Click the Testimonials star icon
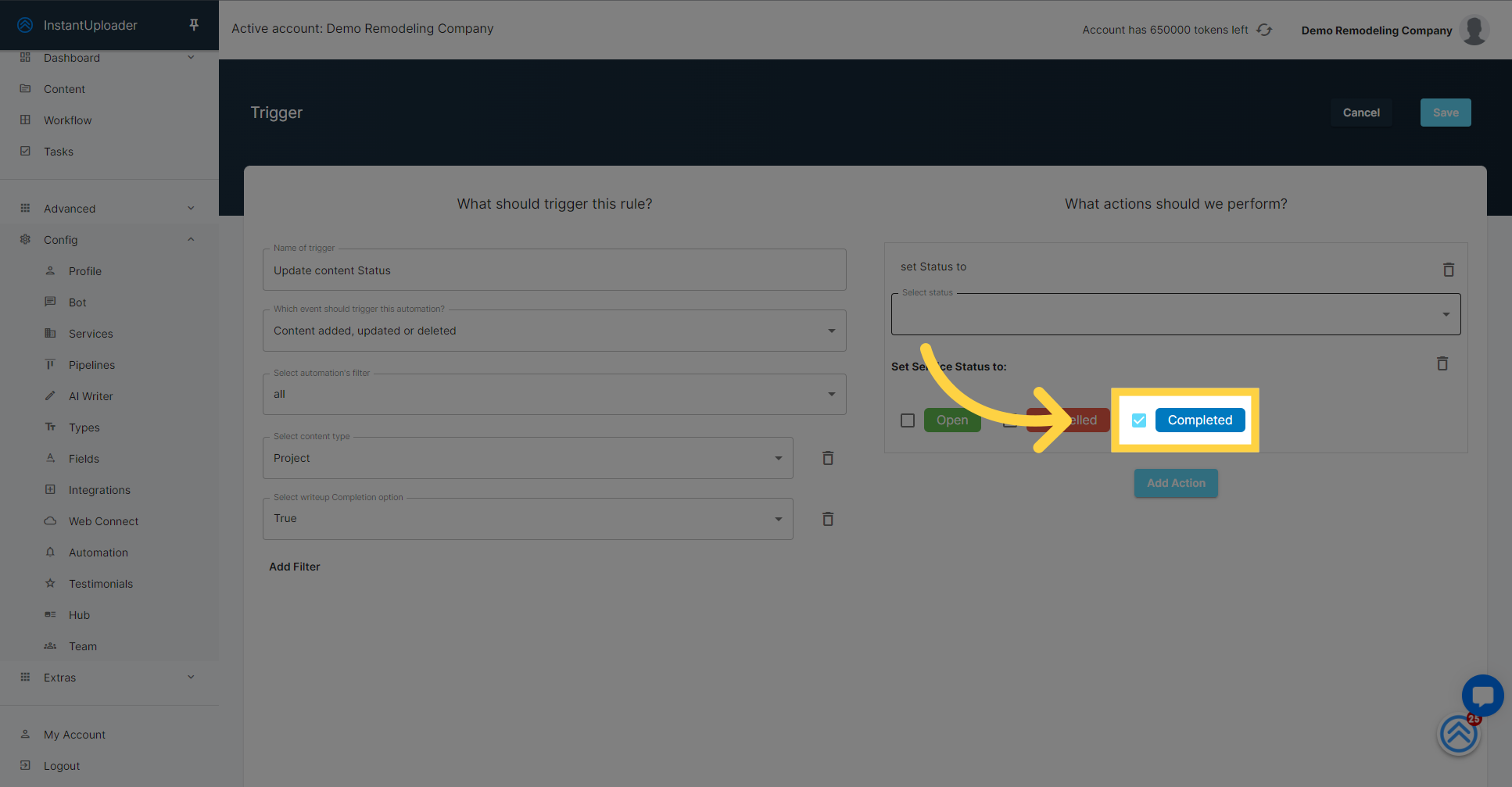The image size is (1512, 787). tap(50, 583)
